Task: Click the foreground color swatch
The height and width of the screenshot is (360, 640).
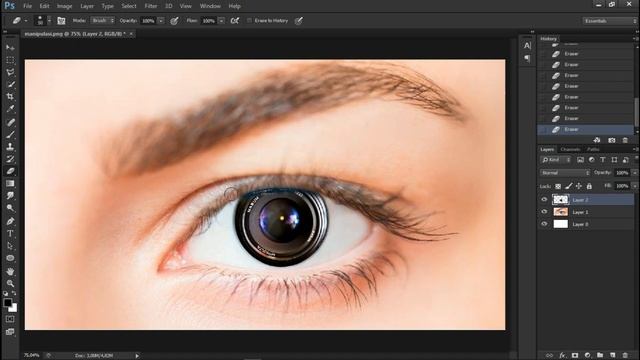Action: [8, 302]
